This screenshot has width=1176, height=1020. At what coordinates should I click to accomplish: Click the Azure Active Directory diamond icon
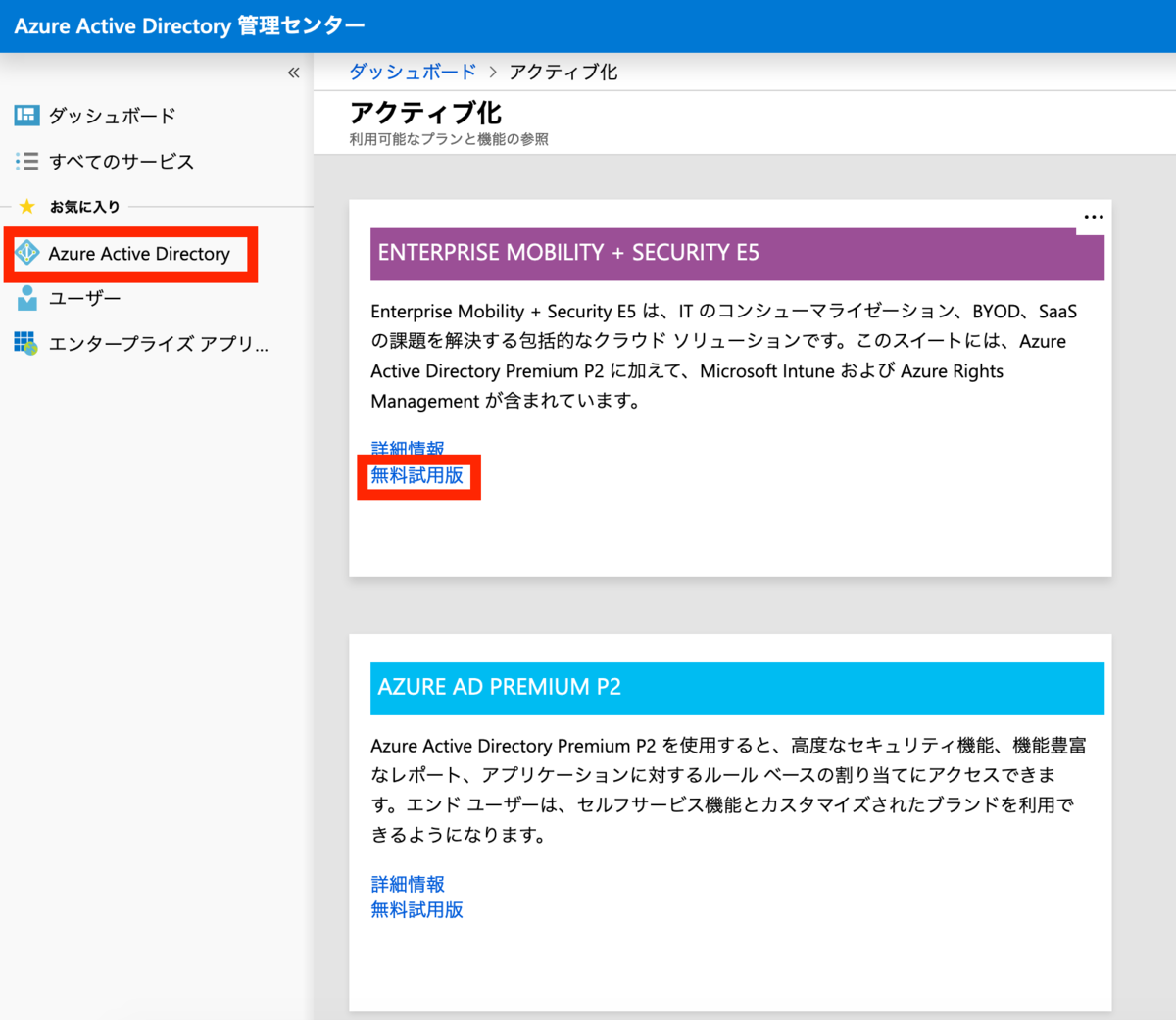(x=26, y=253)
